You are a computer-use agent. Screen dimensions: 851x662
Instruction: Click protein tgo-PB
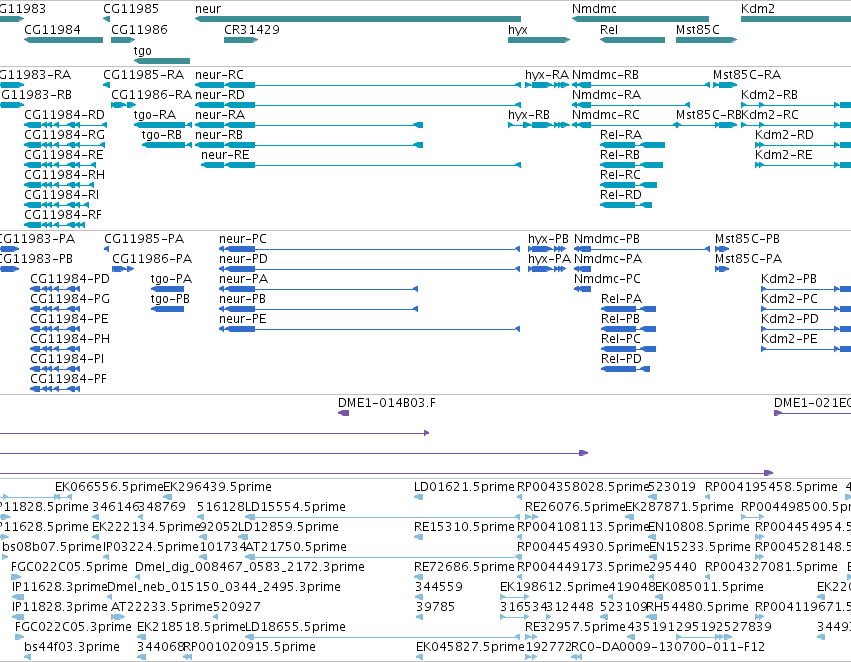[167, 309]
